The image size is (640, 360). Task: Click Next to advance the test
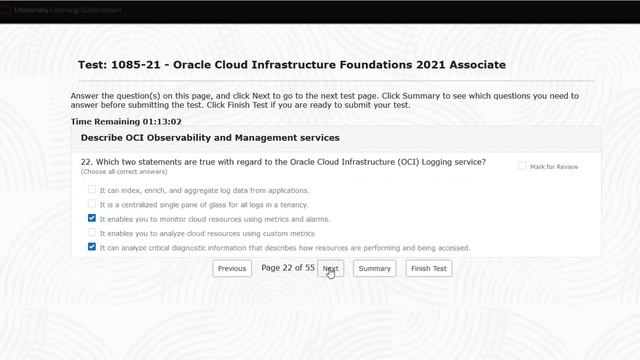[331, 269]
